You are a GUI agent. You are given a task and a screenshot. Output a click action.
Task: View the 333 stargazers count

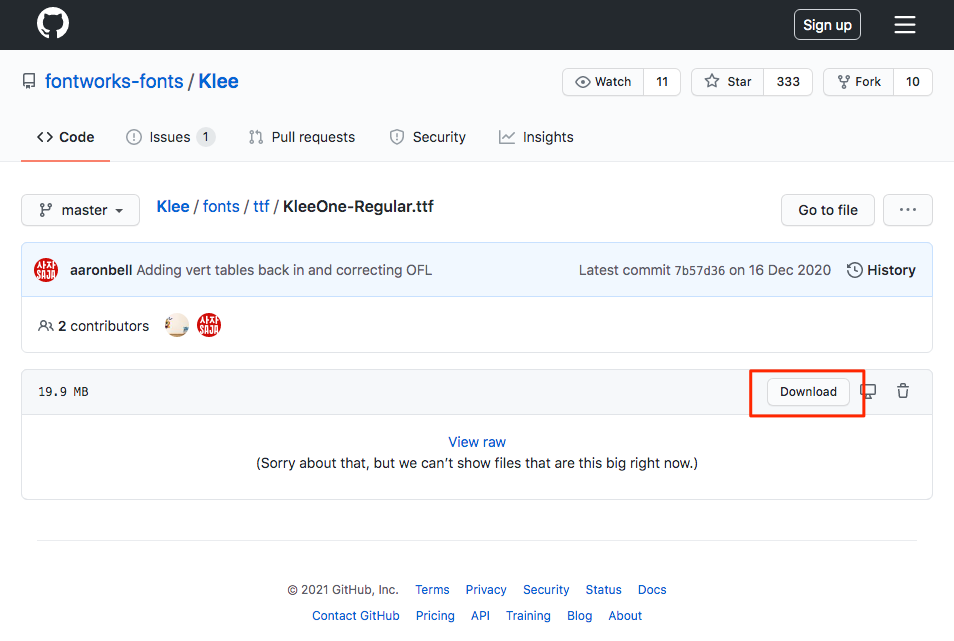[x=788, y=82]
